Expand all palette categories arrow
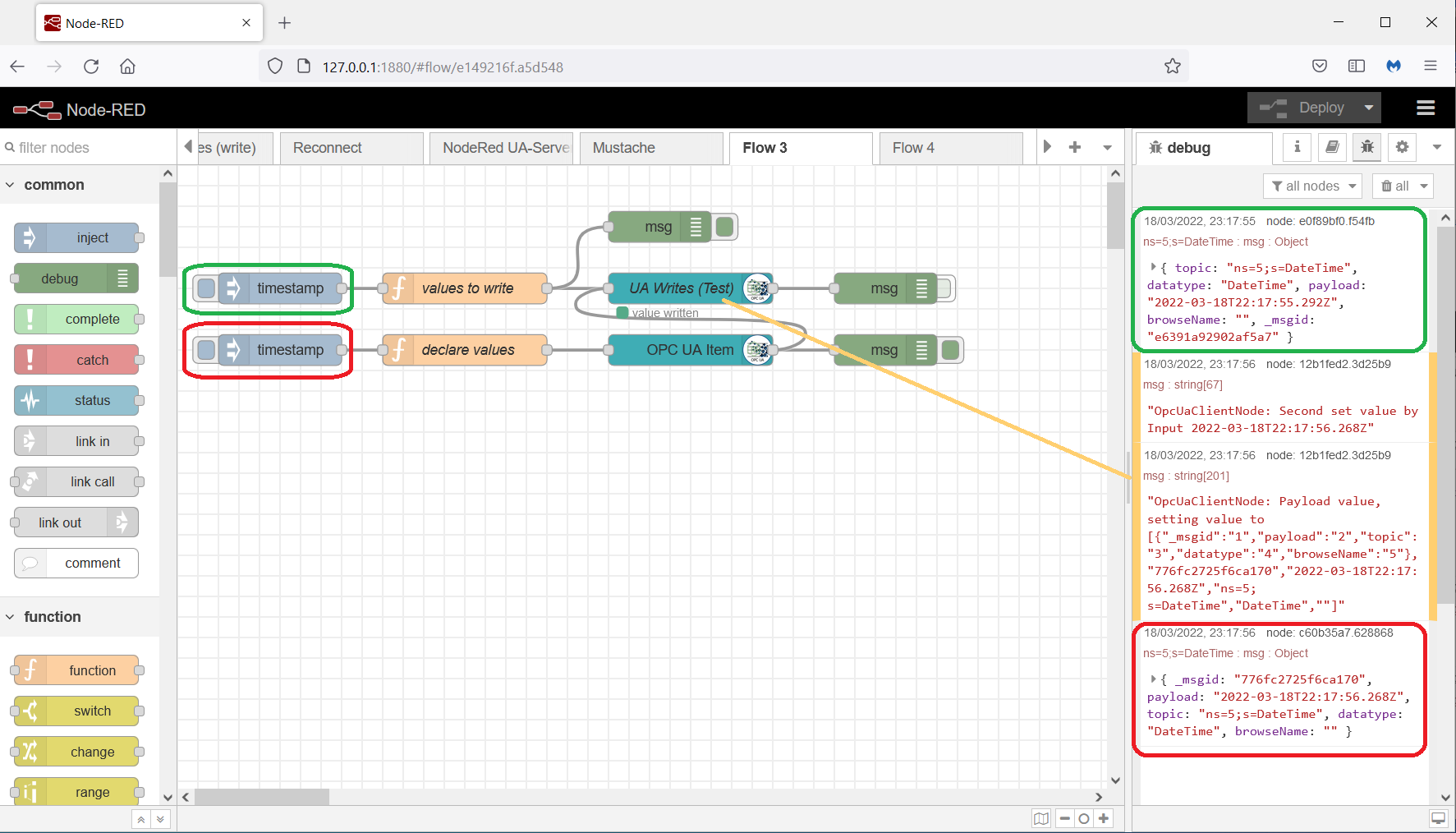Viewport: 1456px width, 833px height. 160,819
